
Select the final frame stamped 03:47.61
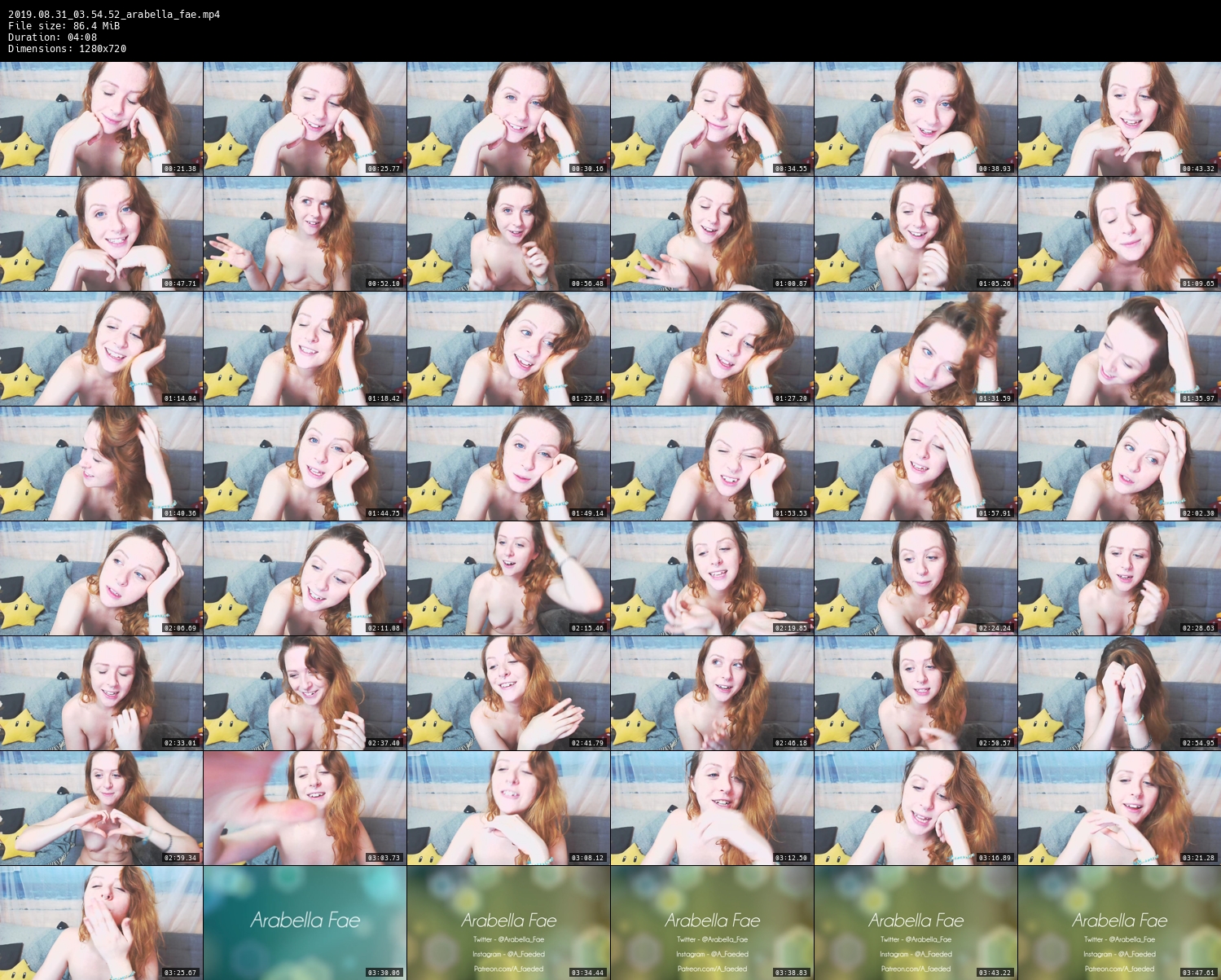pos(1119,923)
